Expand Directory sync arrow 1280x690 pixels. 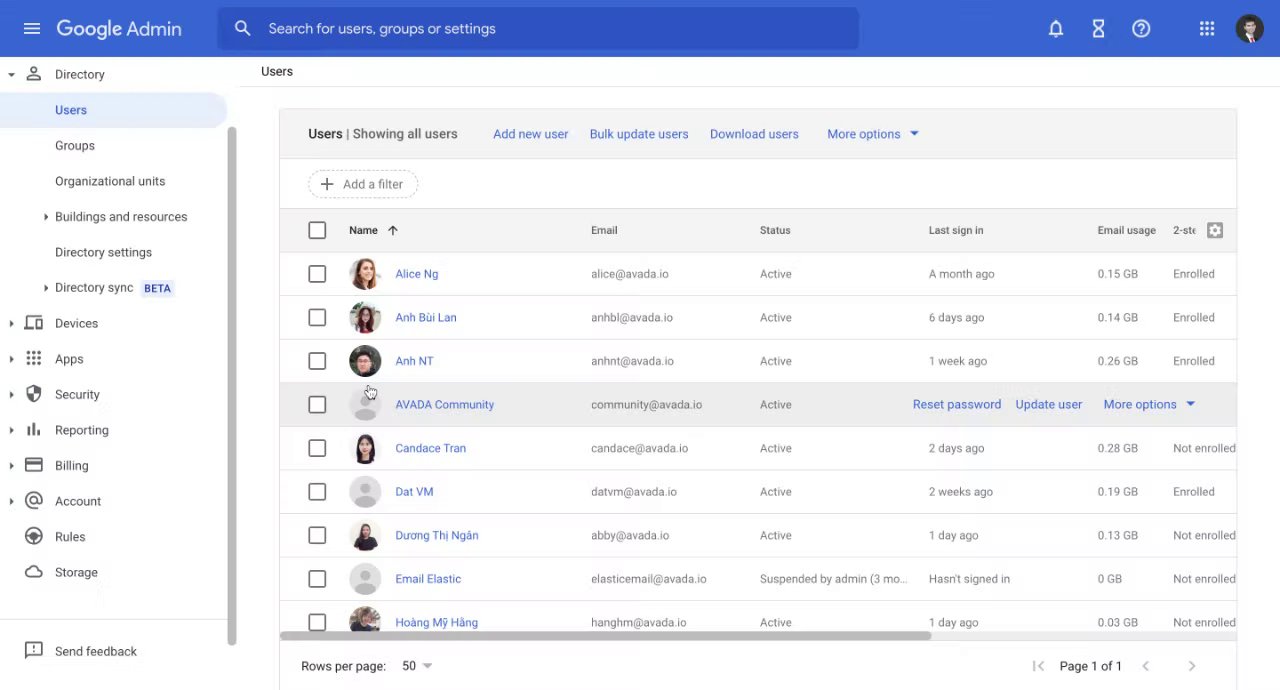pos(46,288)
